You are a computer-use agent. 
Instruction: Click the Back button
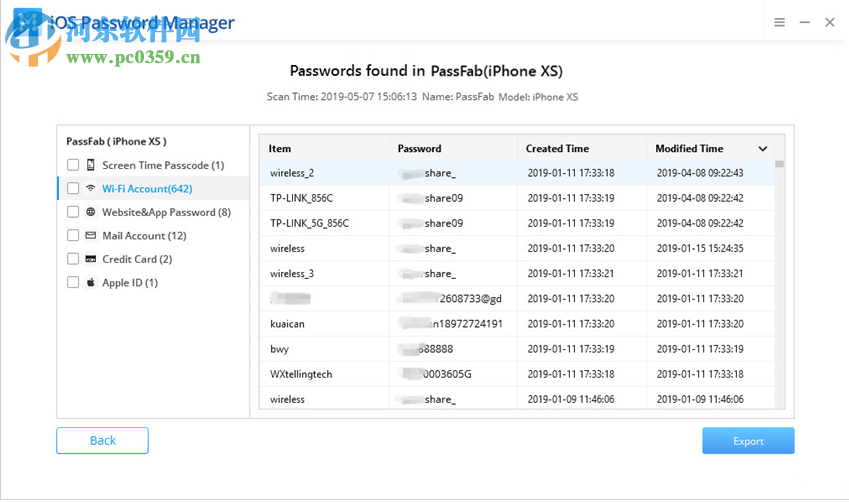coord(102,440)
